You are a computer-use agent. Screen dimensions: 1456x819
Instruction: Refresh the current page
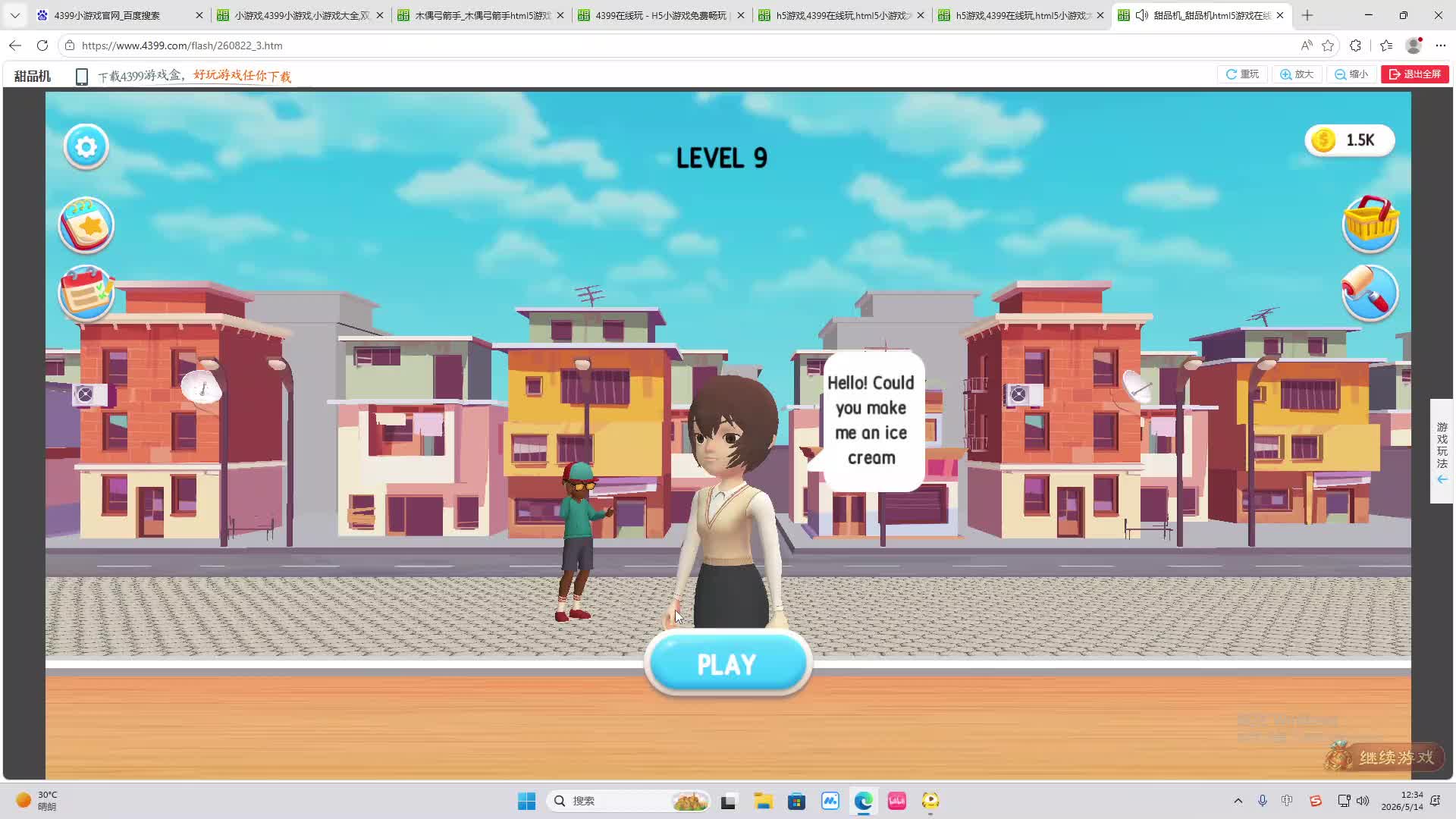[42, 45]
